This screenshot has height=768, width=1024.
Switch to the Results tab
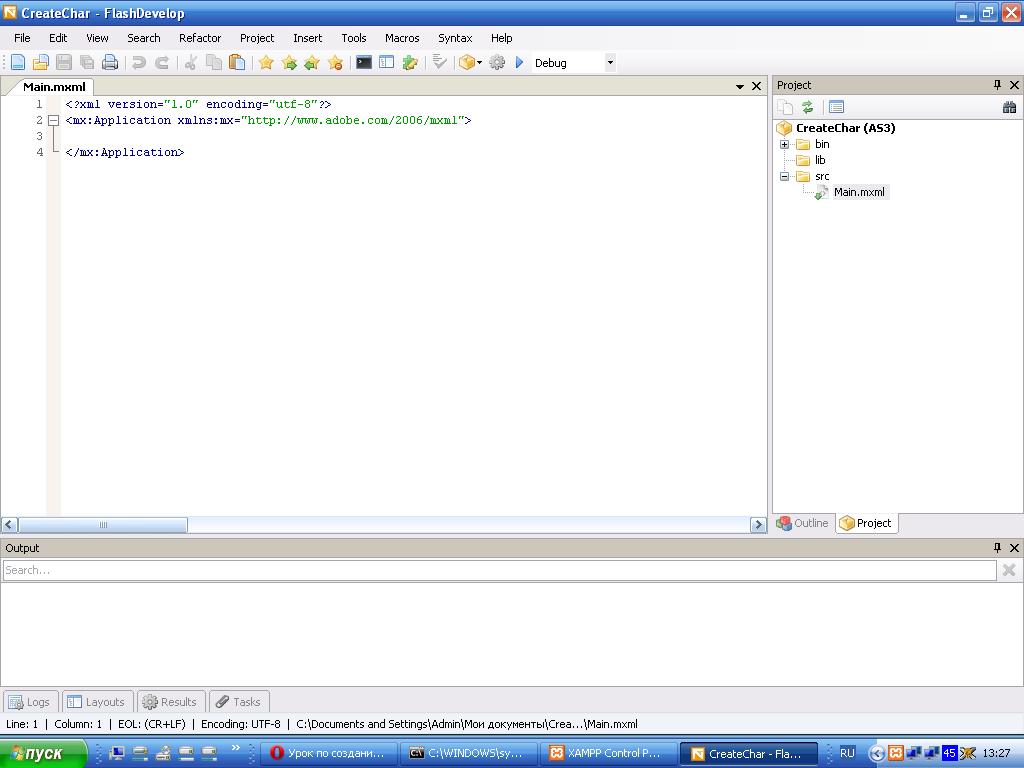point(170,702)
